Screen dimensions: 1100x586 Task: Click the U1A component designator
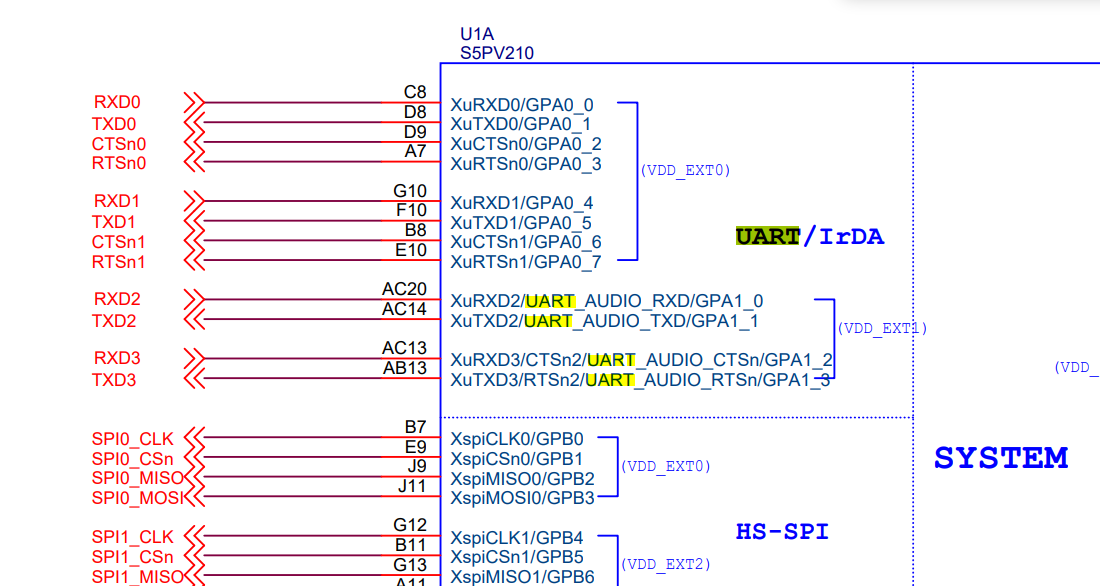point(476,34)
